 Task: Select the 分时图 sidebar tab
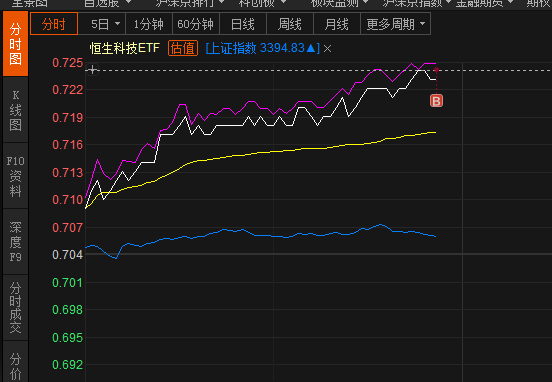coord(15,44)
